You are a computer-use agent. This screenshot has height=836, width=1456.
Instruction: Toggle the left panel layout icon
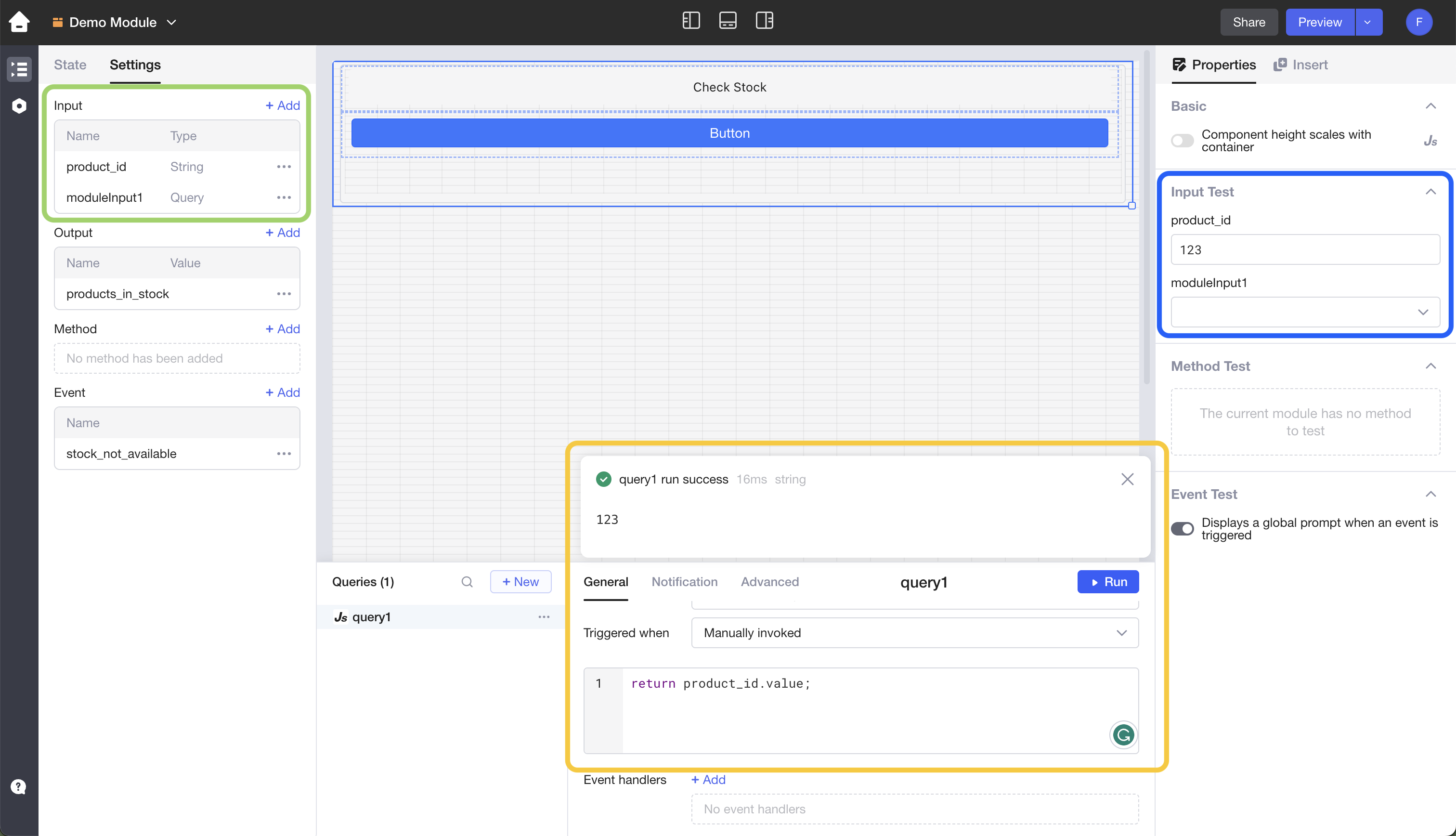coord(691,21)
